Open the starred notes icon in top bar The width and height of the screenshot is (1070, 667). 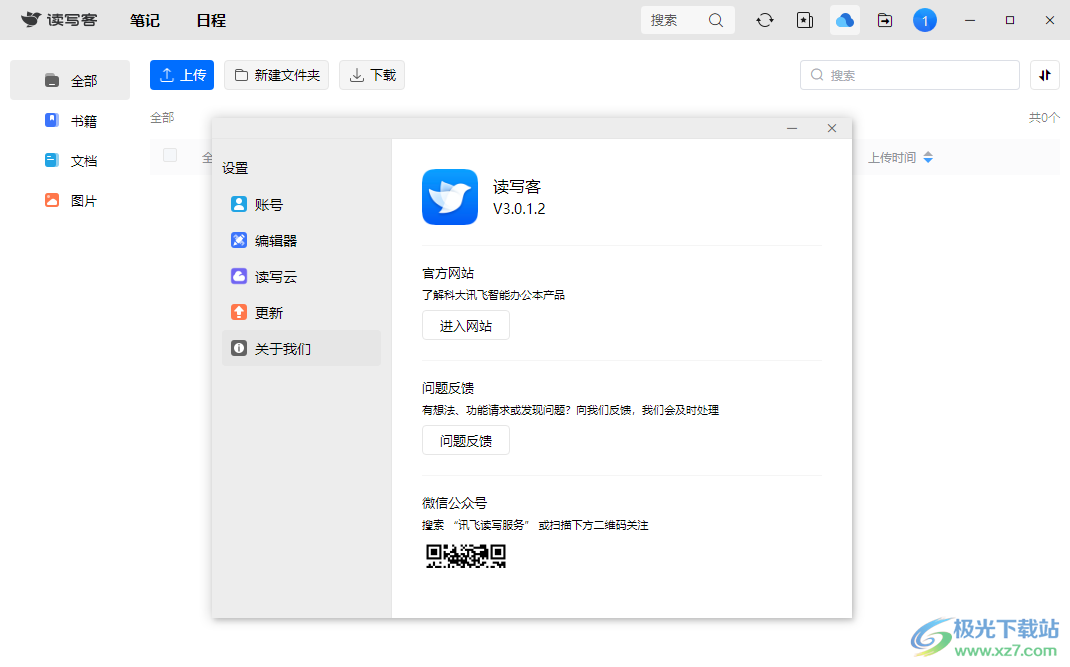(x=805, y=20)
